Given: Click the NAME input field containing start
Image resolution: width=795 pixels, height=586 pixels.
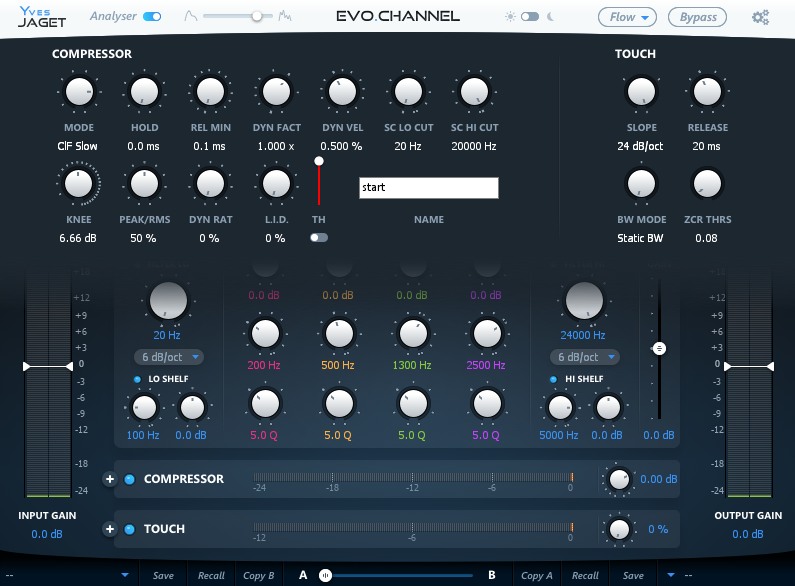Looking at the screenshot, I should click(429, 188).
